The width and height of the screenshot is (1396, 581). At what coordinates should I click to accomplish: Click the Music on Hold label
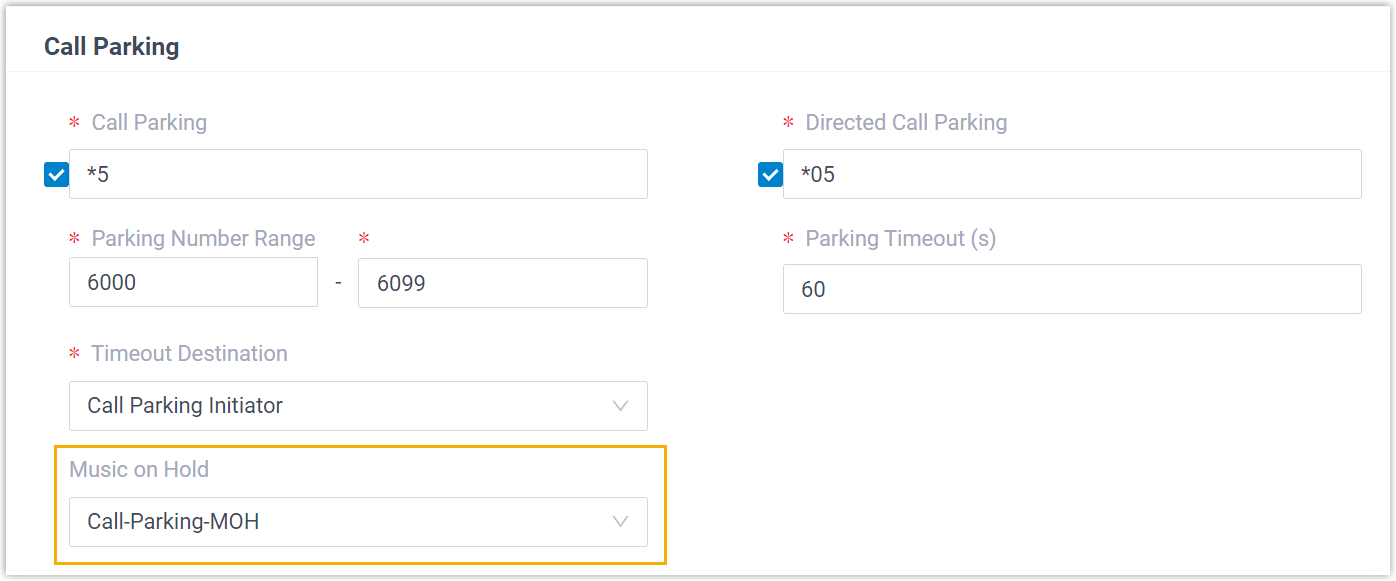pyautogui.click(x=139, y=469)
